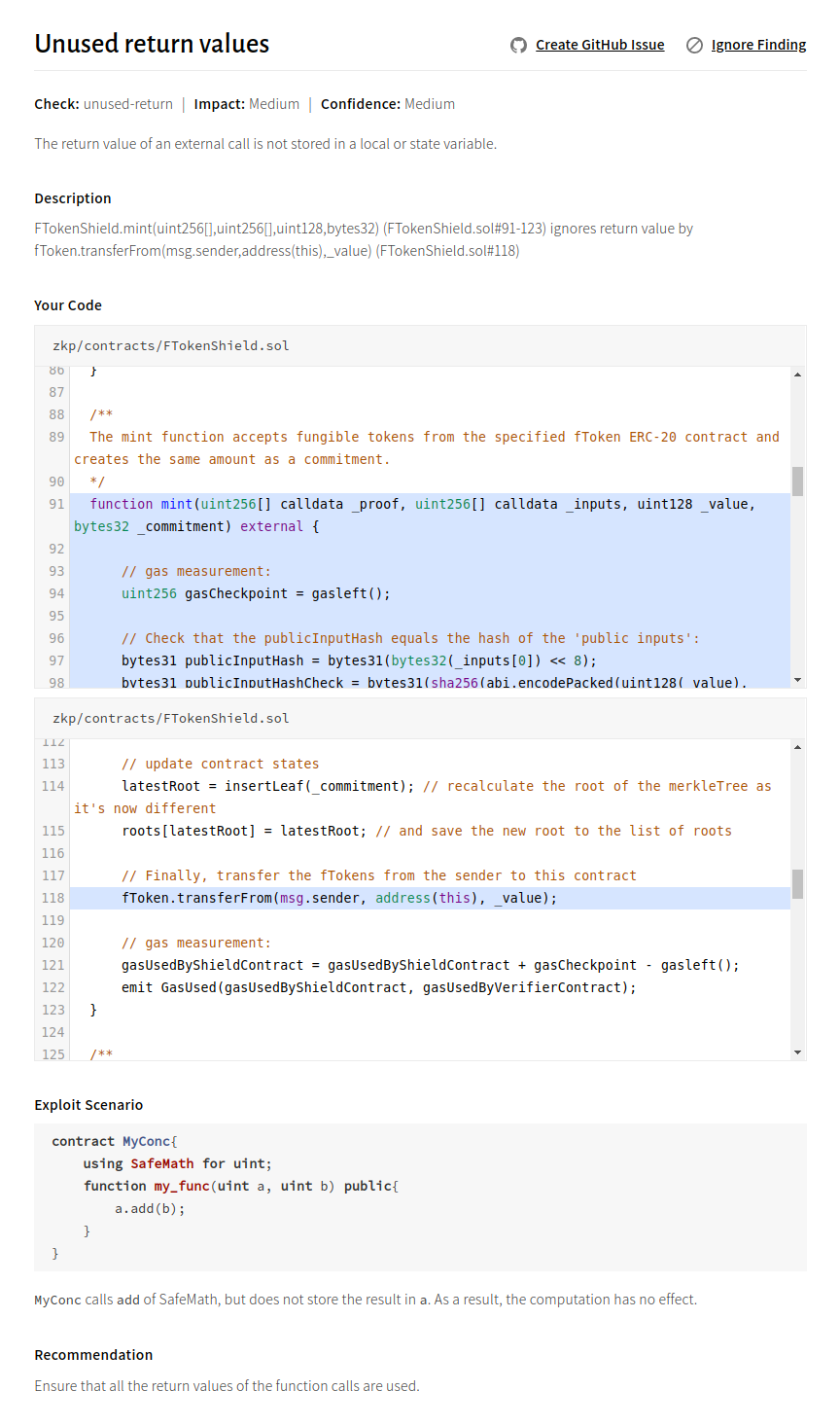Click highlighted fToken.transferFrom line 118

tap(338, 898)
